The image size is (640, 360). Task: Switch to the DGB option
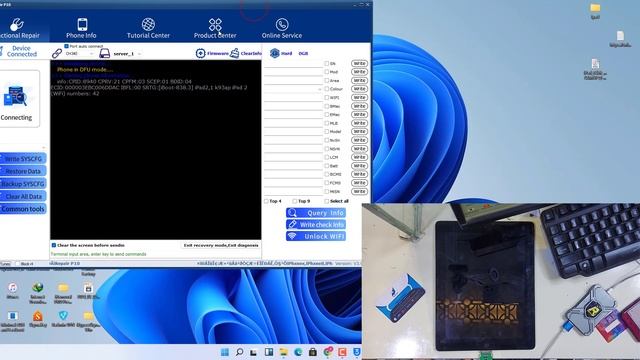[x=303, y=53]
